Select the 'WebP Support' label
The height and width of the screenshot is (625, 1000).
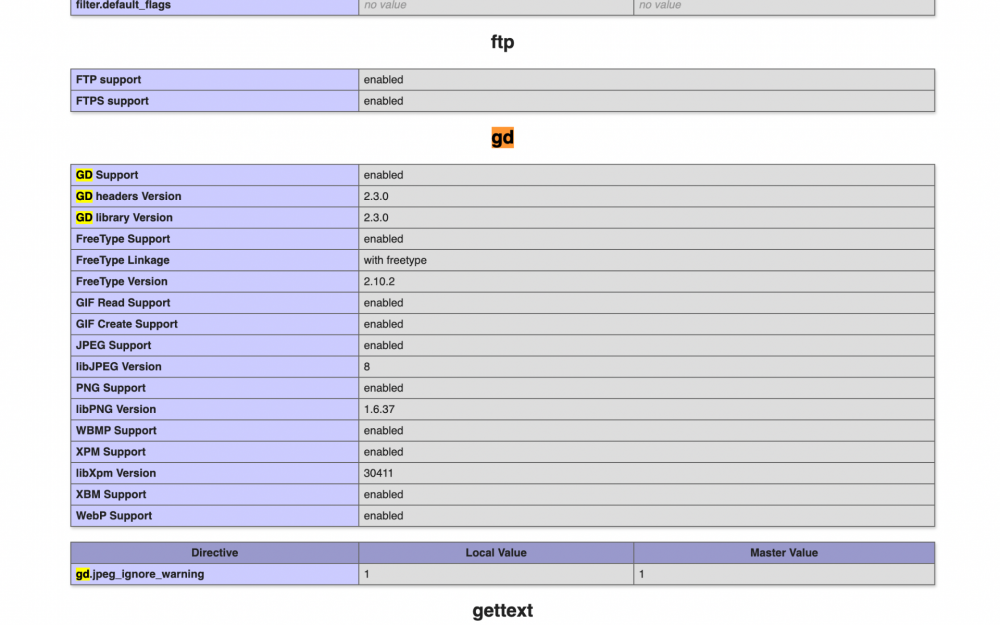coord(114,516)
